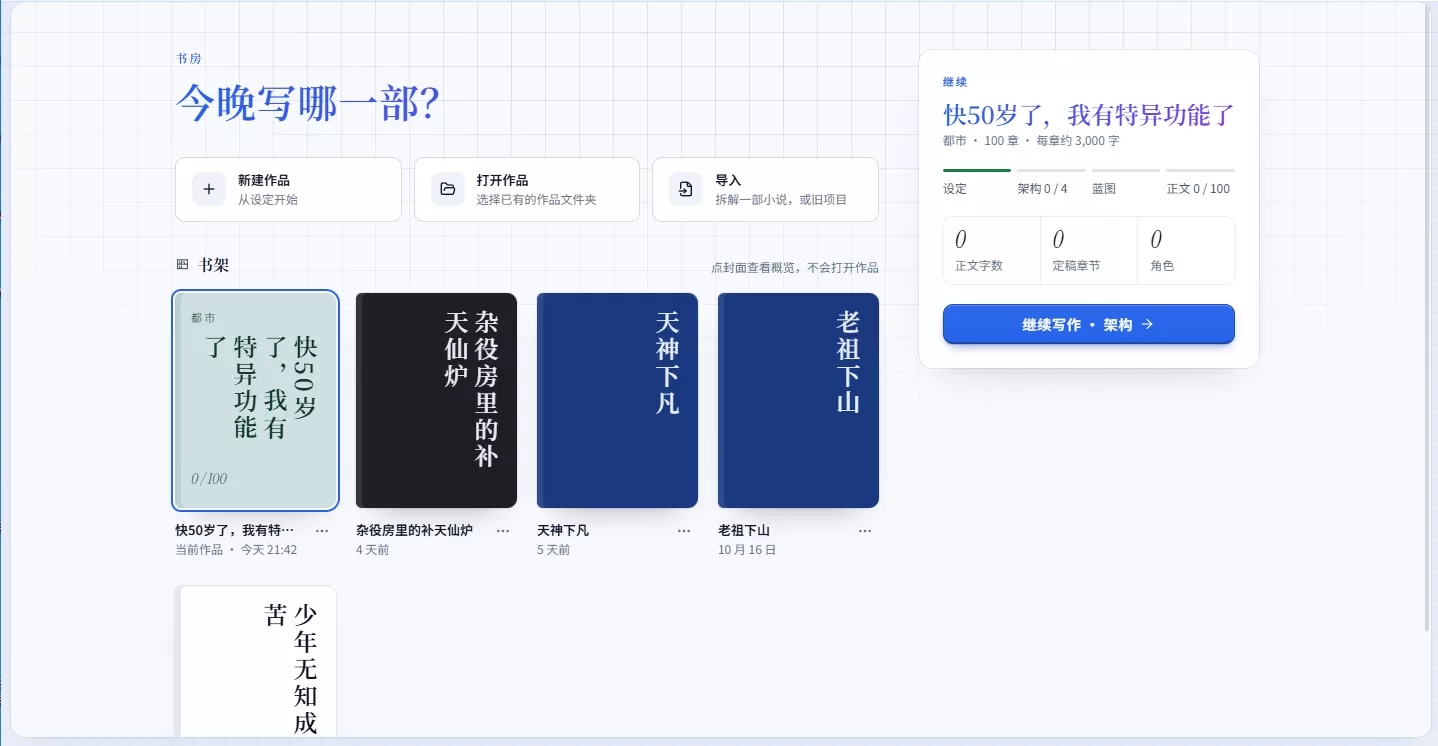Click the 10 月 16 日 date label
The image size is (1438, 746).
pos(747,550)
